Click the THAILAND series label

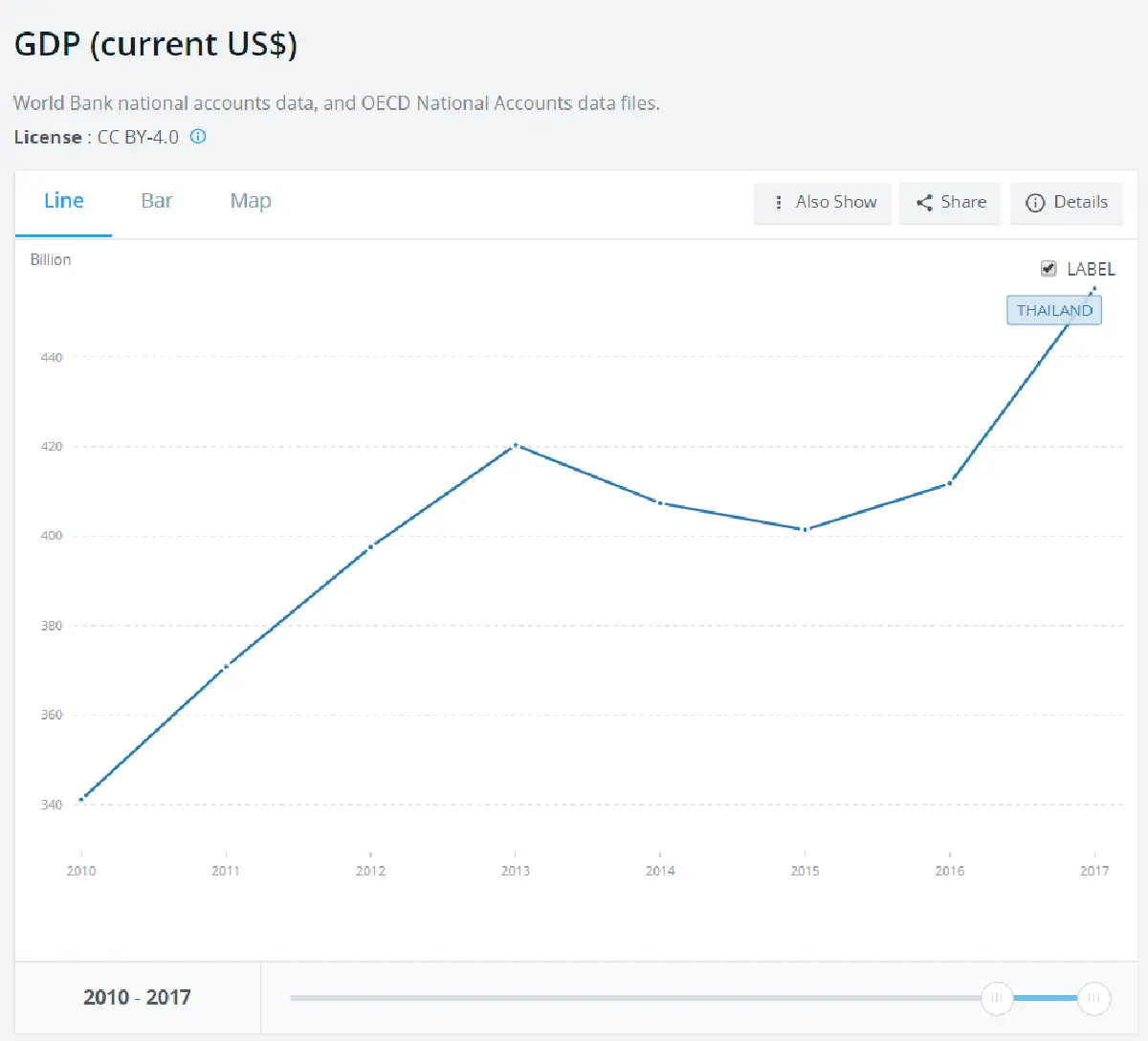pos(1053,310)
